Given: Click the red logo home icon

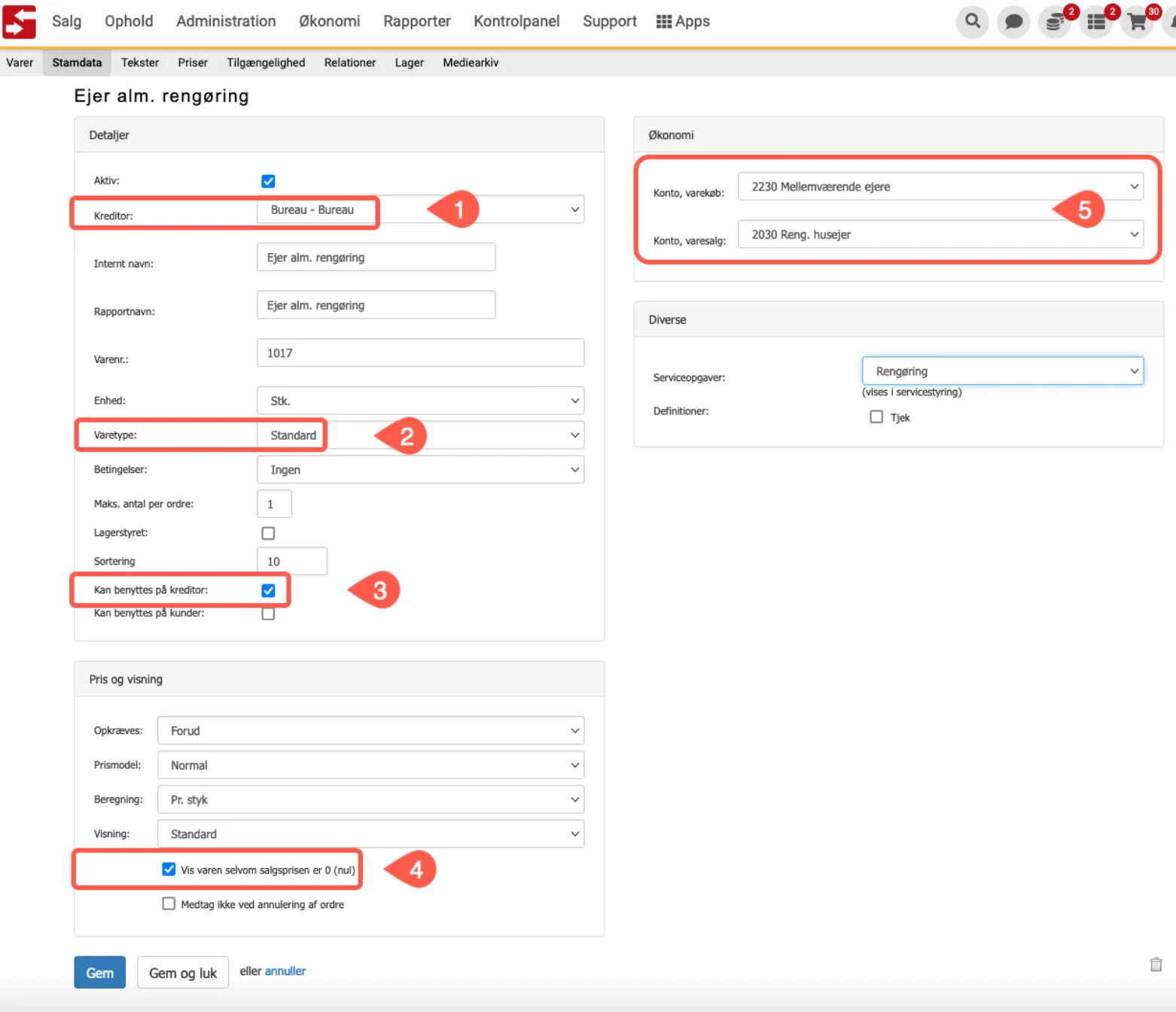Looking at the screenshot, I should coord(20,22).
